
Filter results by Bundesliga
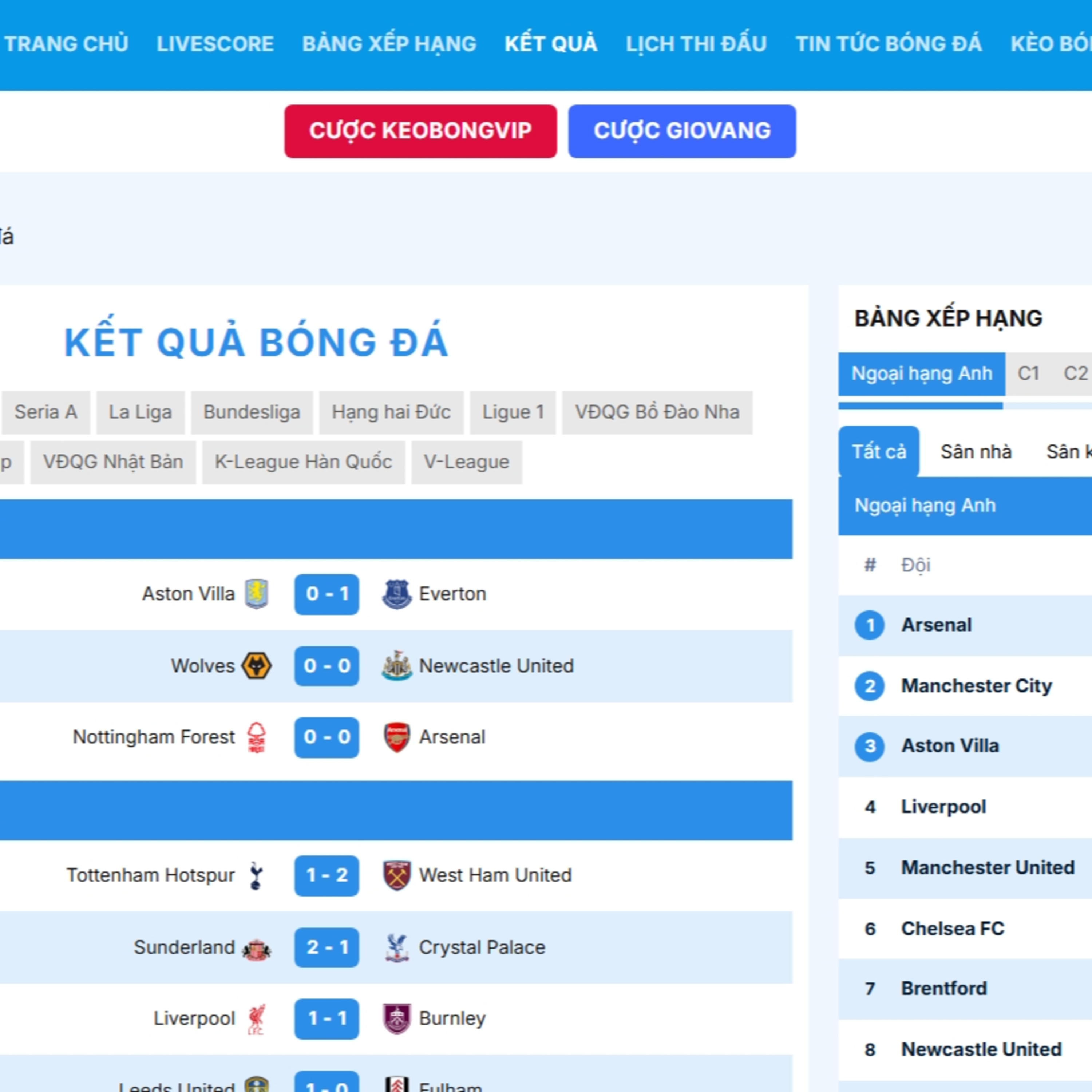252,413
